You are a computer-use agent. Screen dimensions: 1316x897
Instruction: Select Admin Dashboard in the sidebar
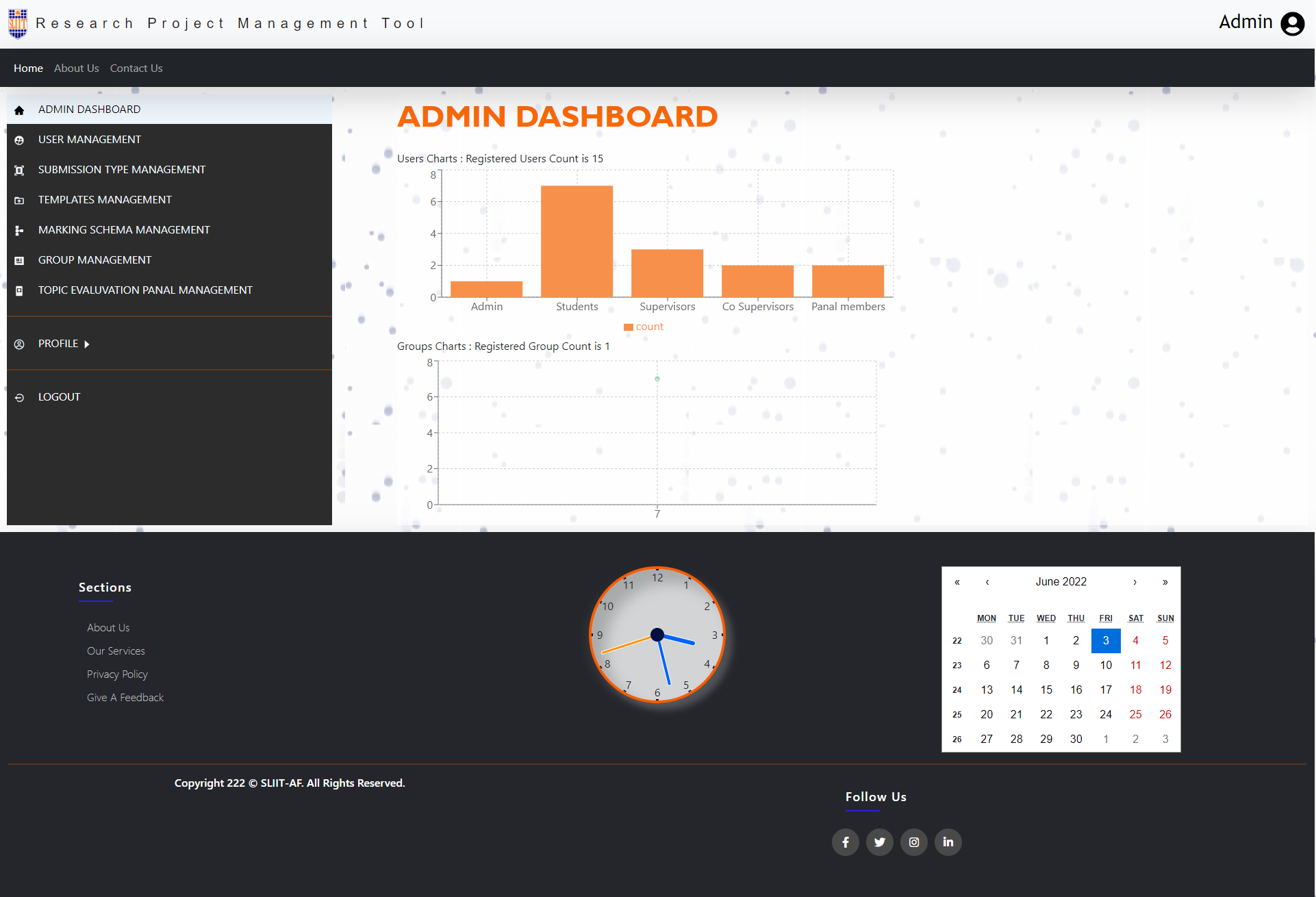(169, 110)
